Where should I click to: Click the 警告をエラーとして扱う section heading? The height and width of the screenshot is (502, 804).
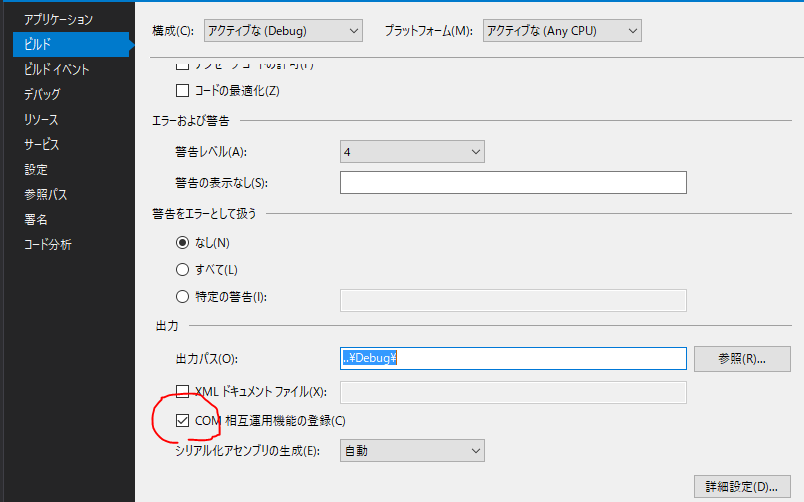[x=204, y=214]
